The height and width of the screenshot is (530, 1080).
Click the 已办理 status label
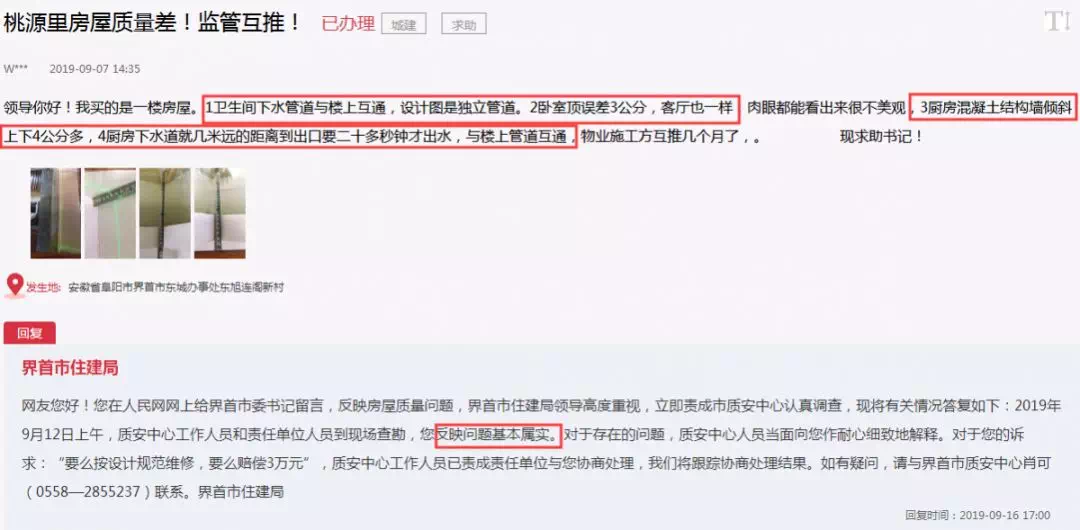(x=348, y=24)
